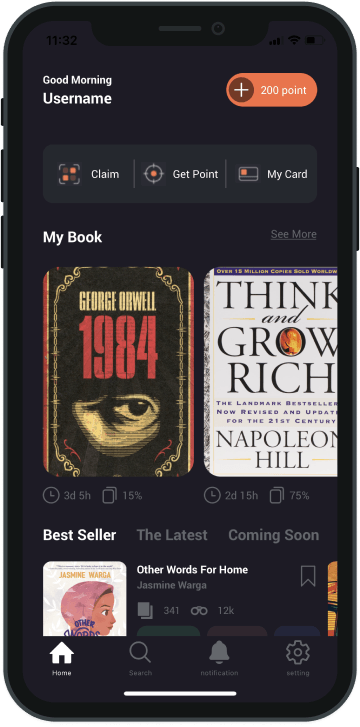Open the notification bell icon

click(219, 653)
